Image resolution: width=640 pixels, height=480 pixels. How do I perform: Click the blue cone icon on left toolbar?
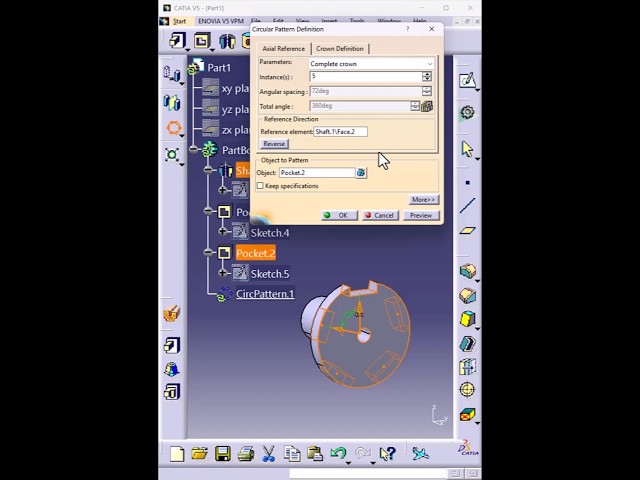(172, 369)
